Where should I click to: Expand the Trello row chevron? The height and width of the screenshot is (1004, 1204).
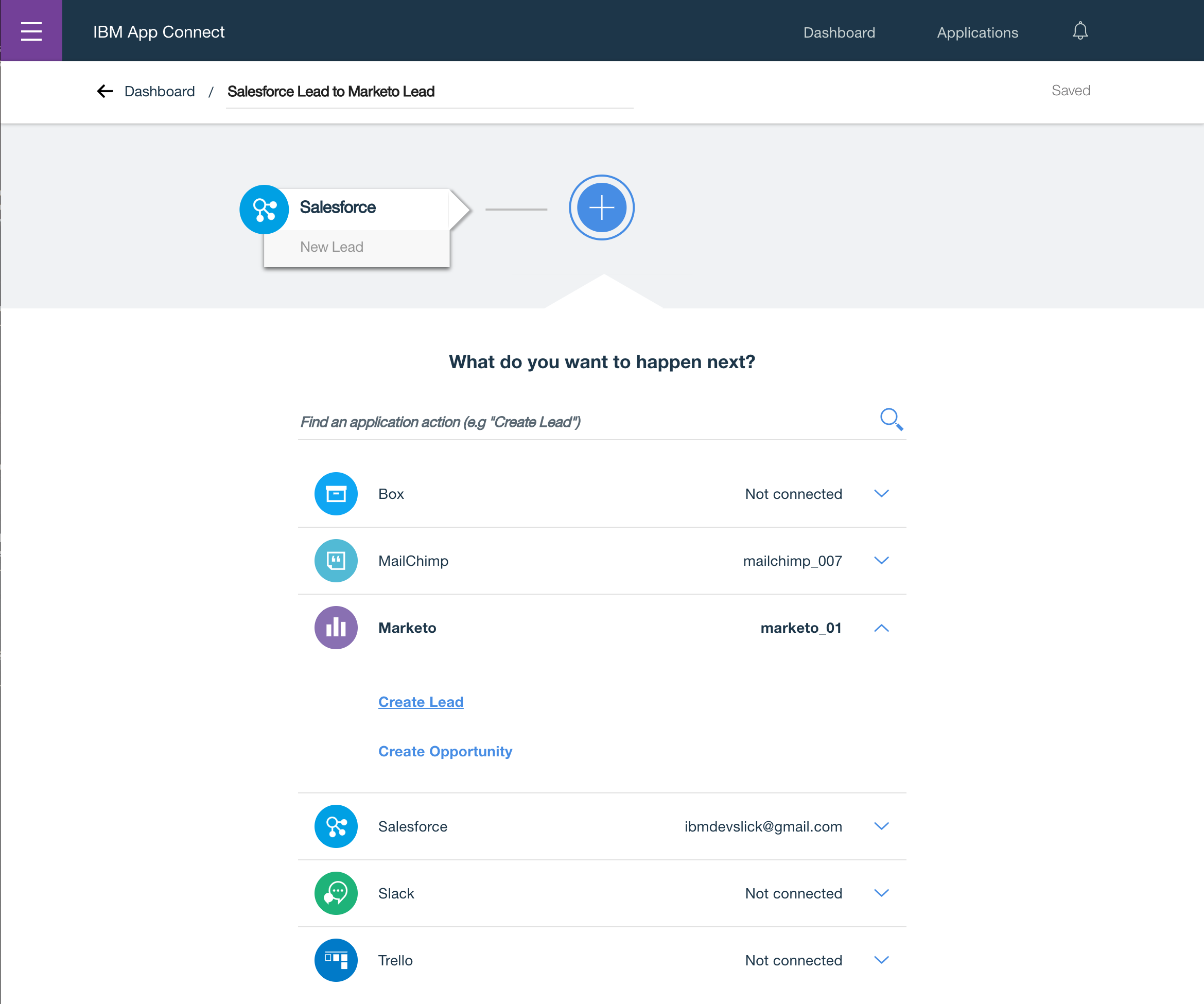[x=881, y=960]
